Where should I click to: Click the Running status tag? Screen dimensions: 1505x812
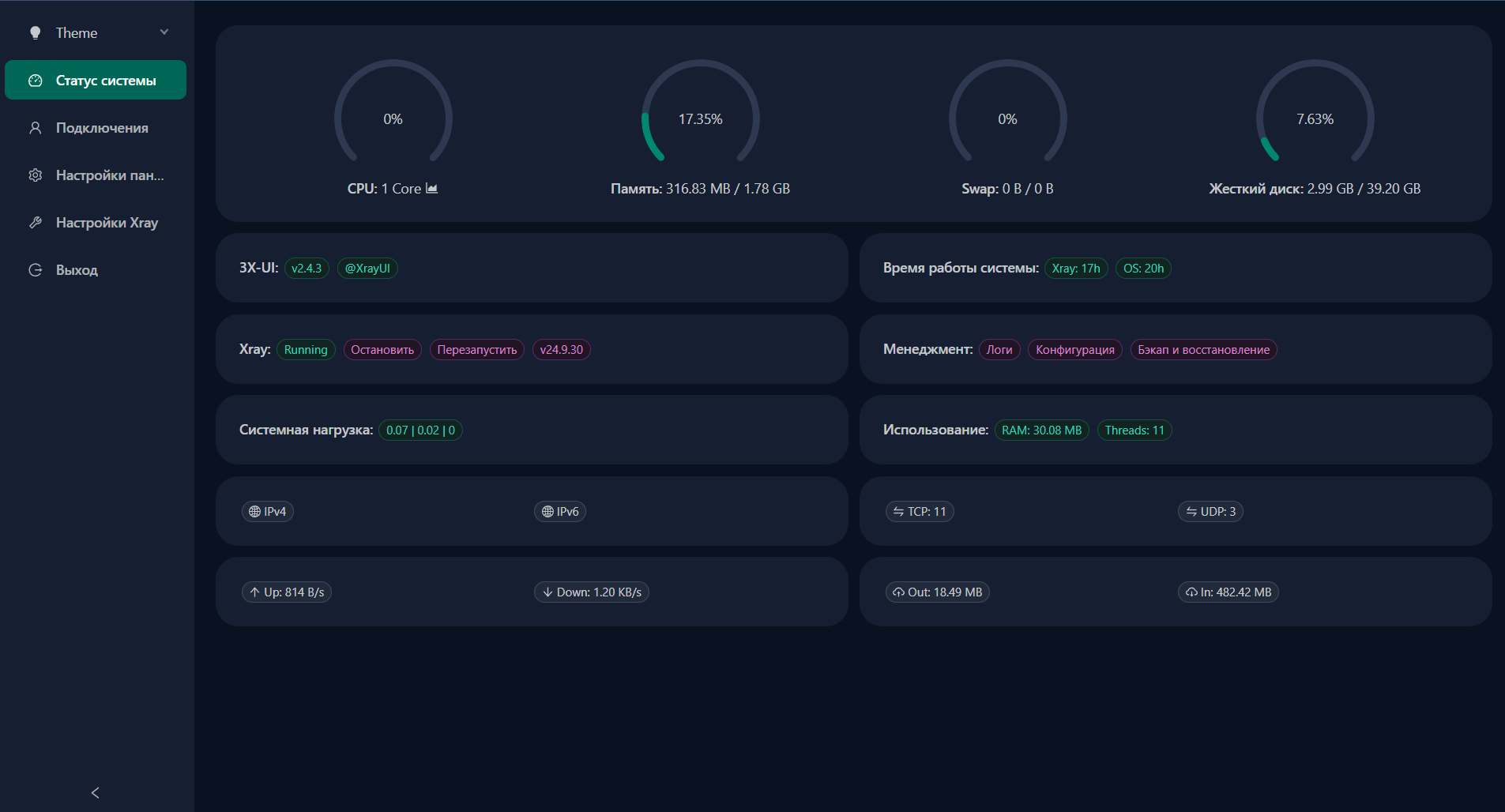[x=306, y=349]
